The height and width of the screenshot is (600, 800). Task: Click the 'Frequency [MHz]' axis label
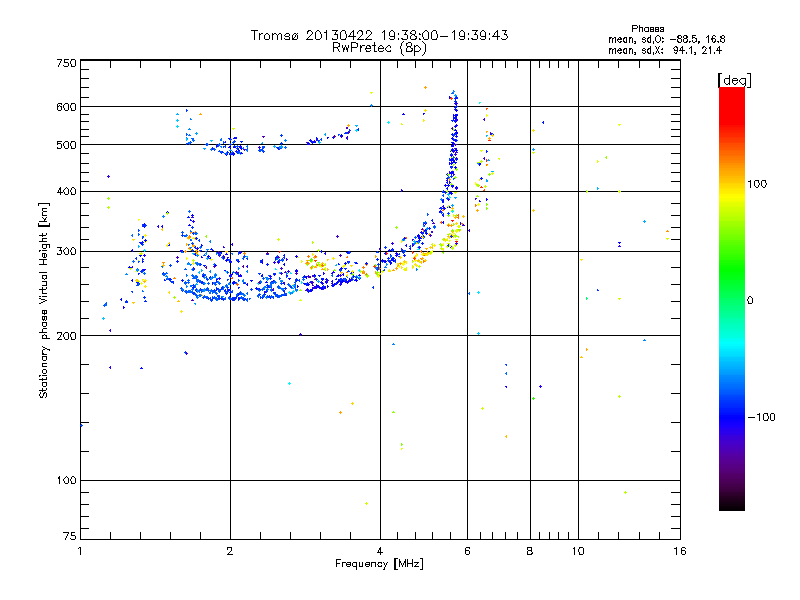[x=379, y=564]
